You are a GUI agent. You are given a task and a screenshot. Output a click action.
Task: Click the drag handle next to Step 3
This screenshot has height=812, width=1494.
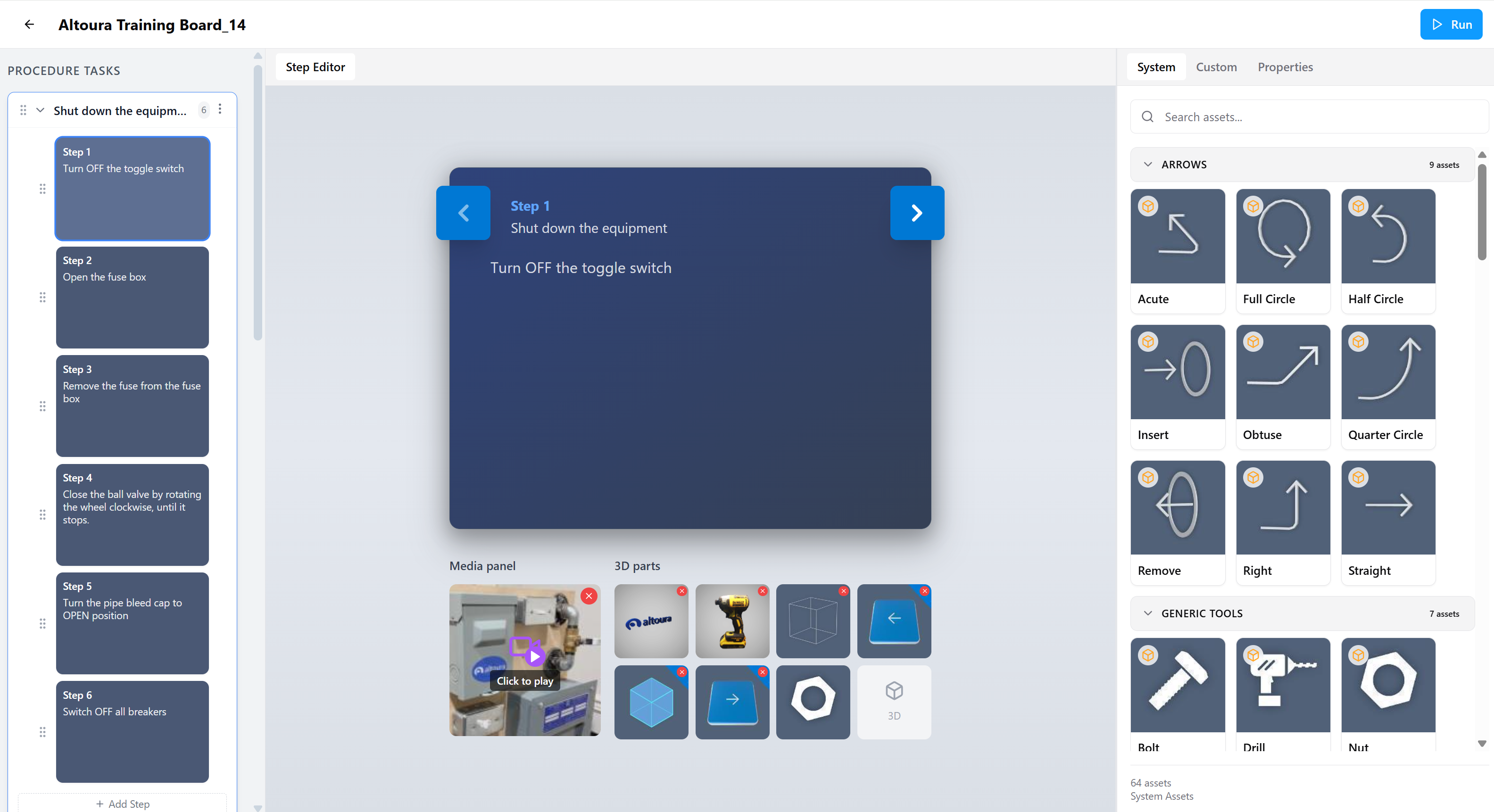42,406
